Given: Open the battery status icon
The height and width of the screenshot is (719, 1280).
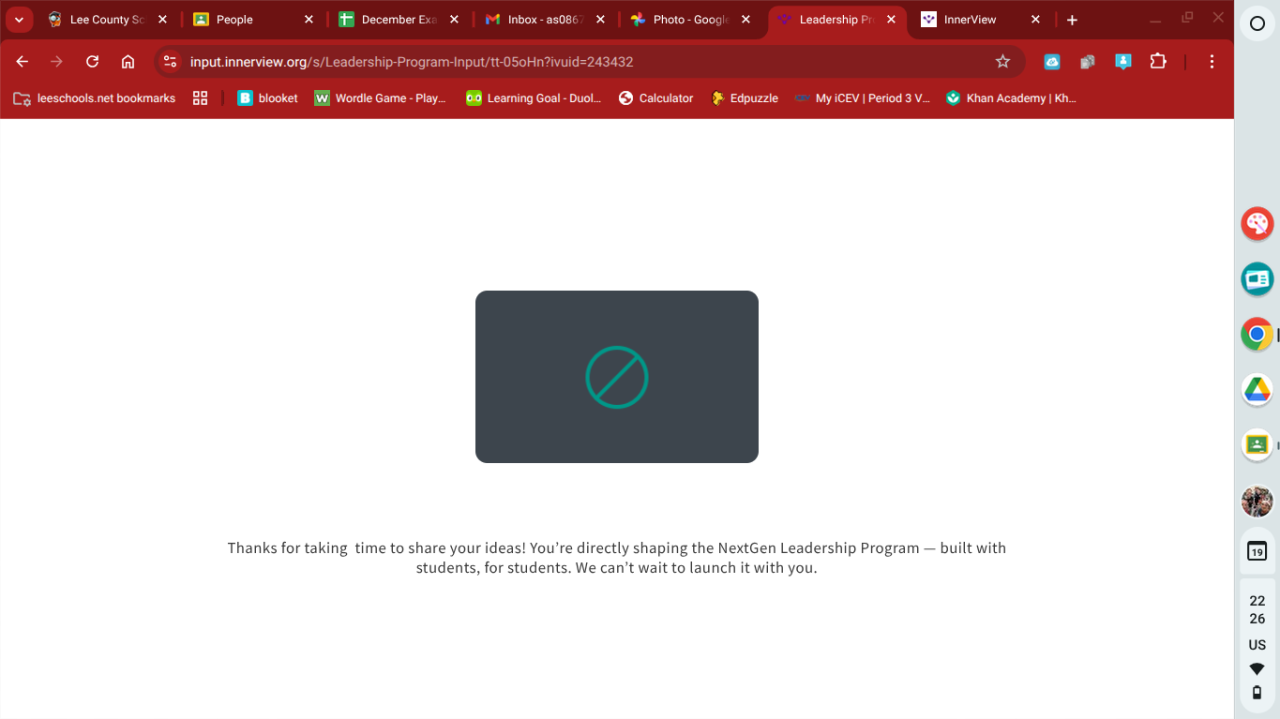Looking at the screenshot, I should (1257, 692).
